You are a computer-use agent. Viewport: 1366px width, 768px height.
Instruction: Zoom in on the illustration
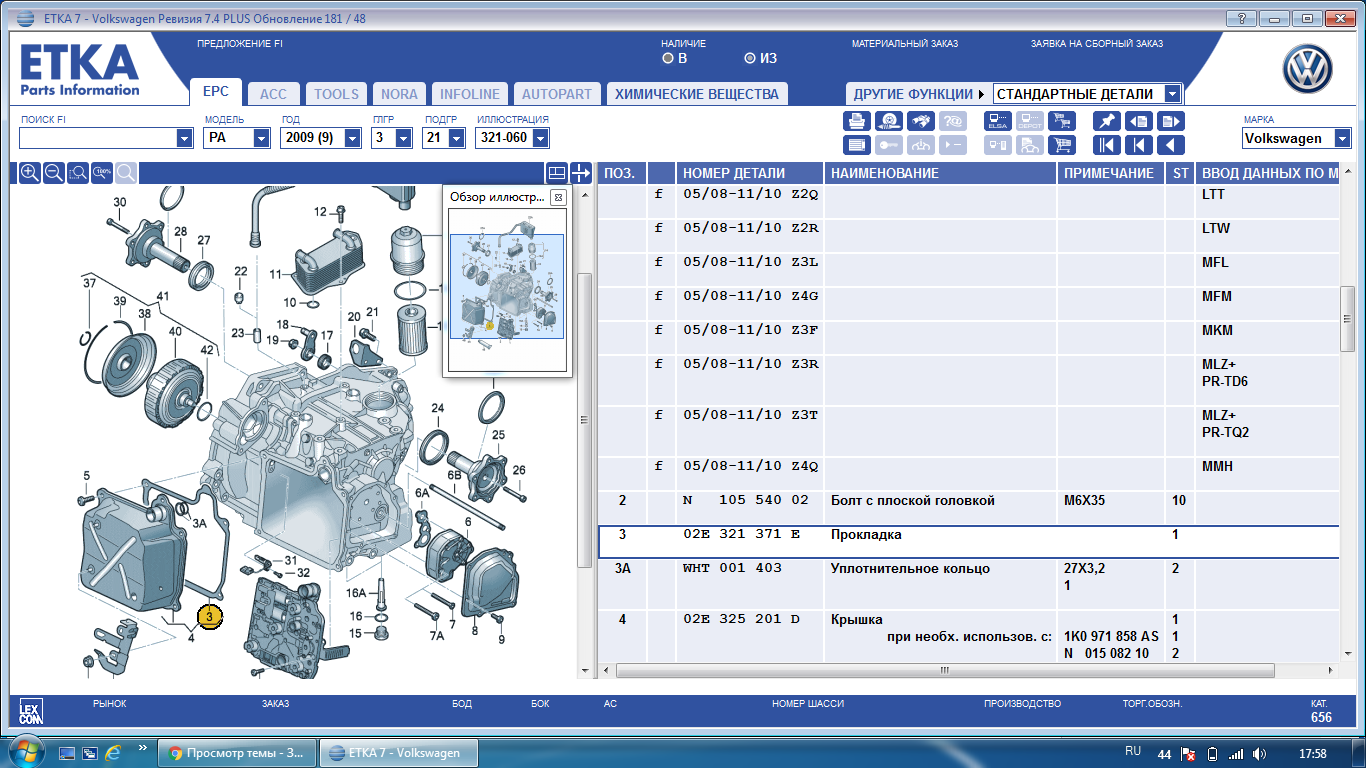[x=30, y=173]
